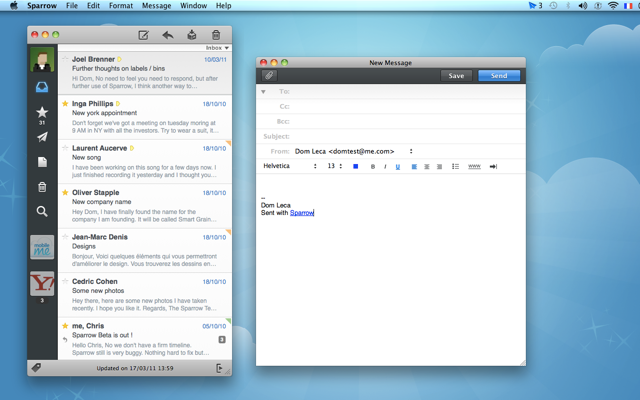Attach a file with paperclip icon
Screen dimensions: 640x400
coord(269,76)
